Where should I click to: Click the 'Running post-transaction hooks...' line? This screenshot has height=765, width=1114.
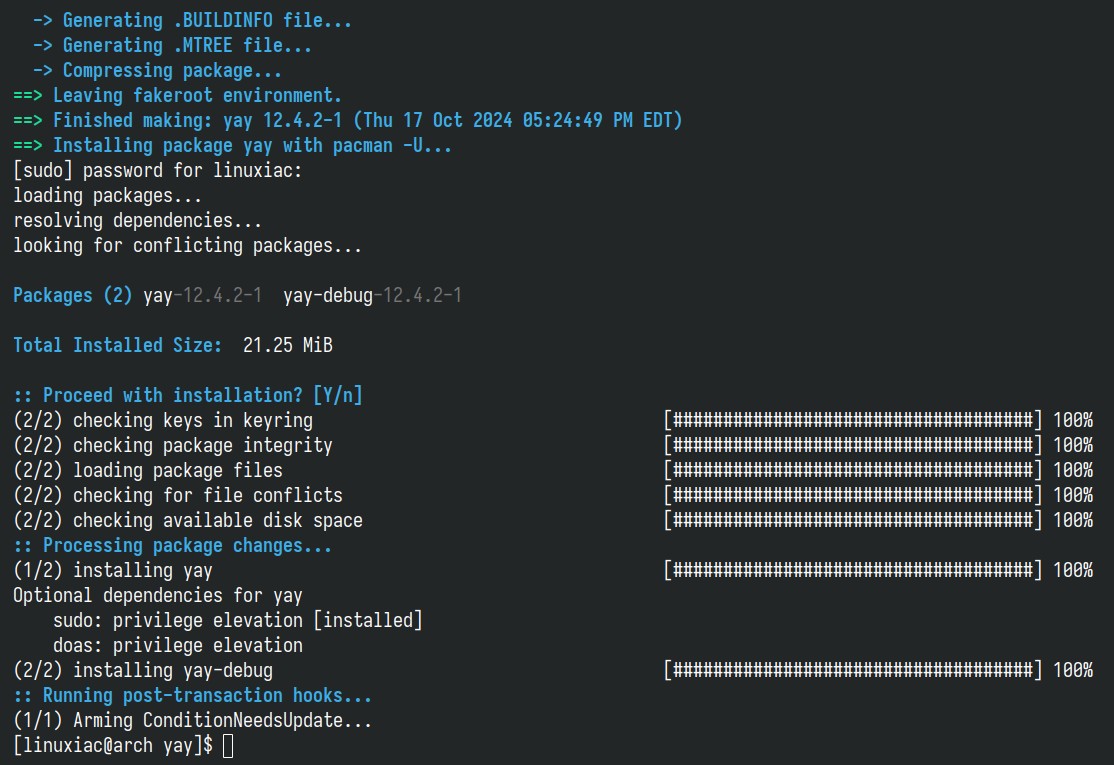point(192,695)
